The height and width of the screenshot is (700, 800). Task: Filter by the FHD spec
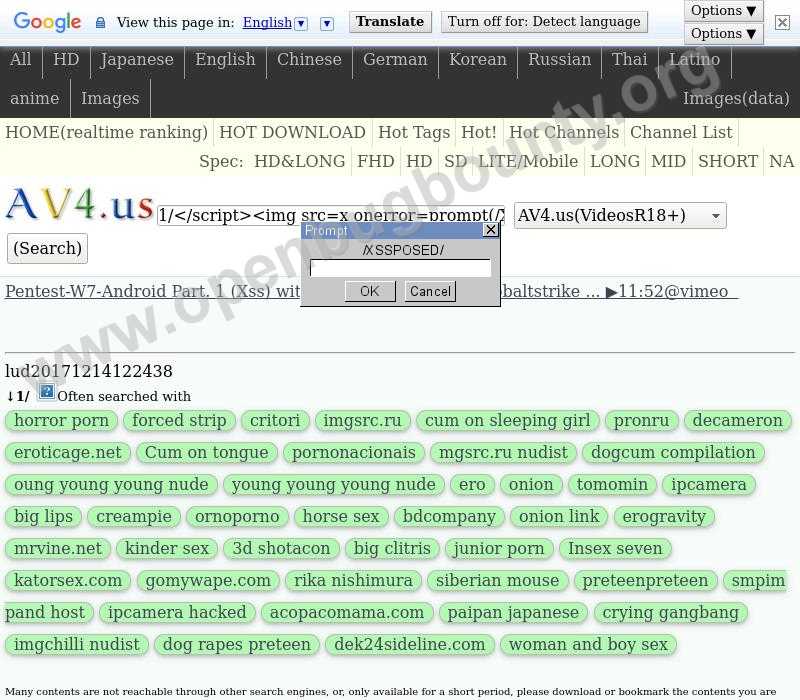click(376, 162)
